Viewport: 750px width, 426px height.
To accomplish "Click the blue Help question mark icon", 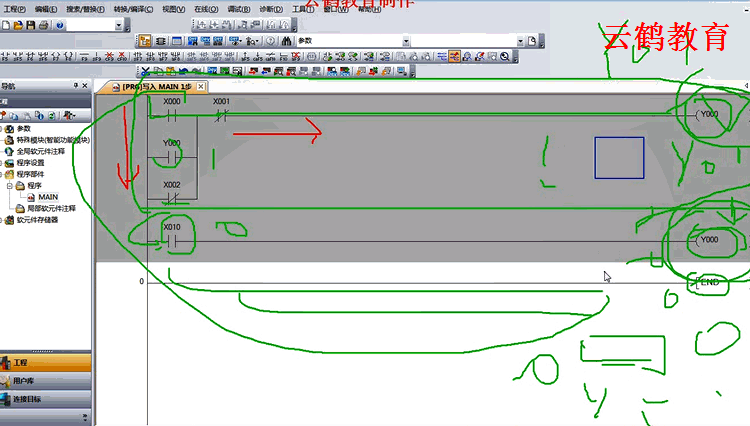I will (x=60, y=25).
